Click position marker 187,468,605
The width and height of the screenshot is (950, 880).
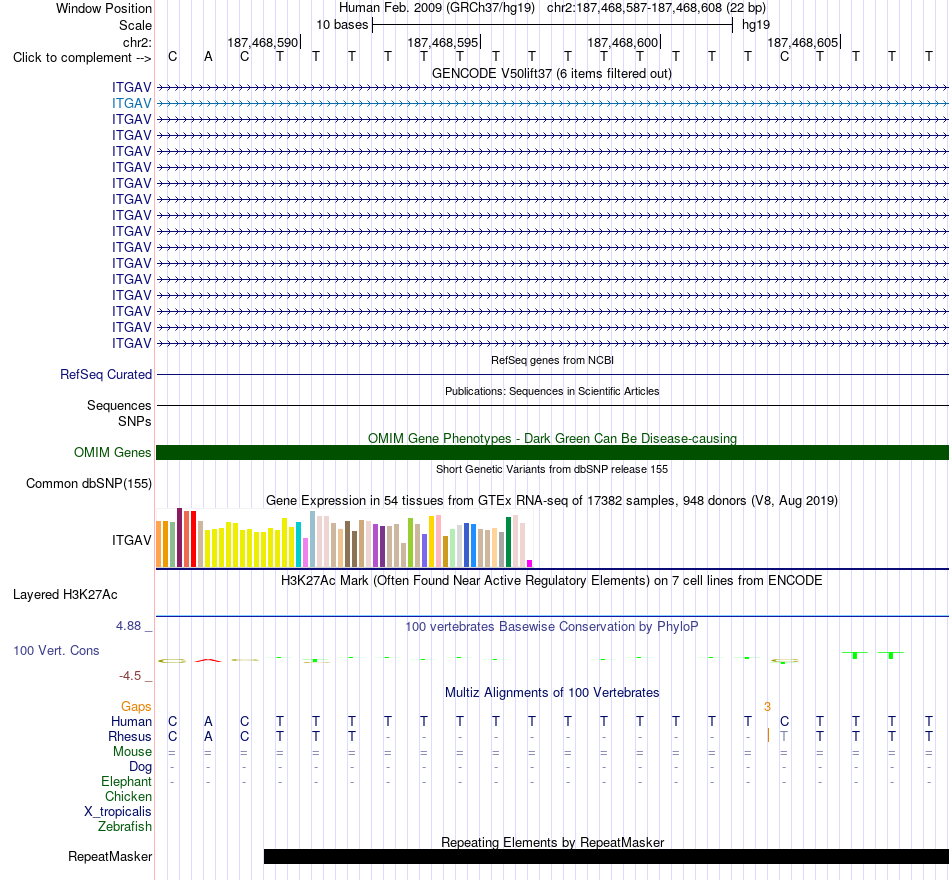pos(803,42)
